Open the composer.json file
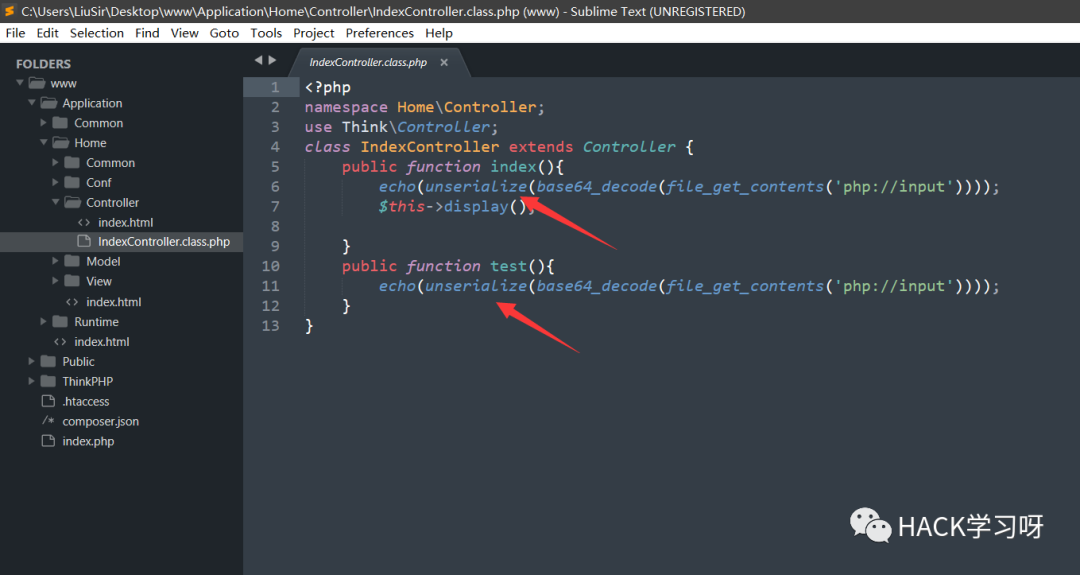1080x575 pixels. point(101,421)
